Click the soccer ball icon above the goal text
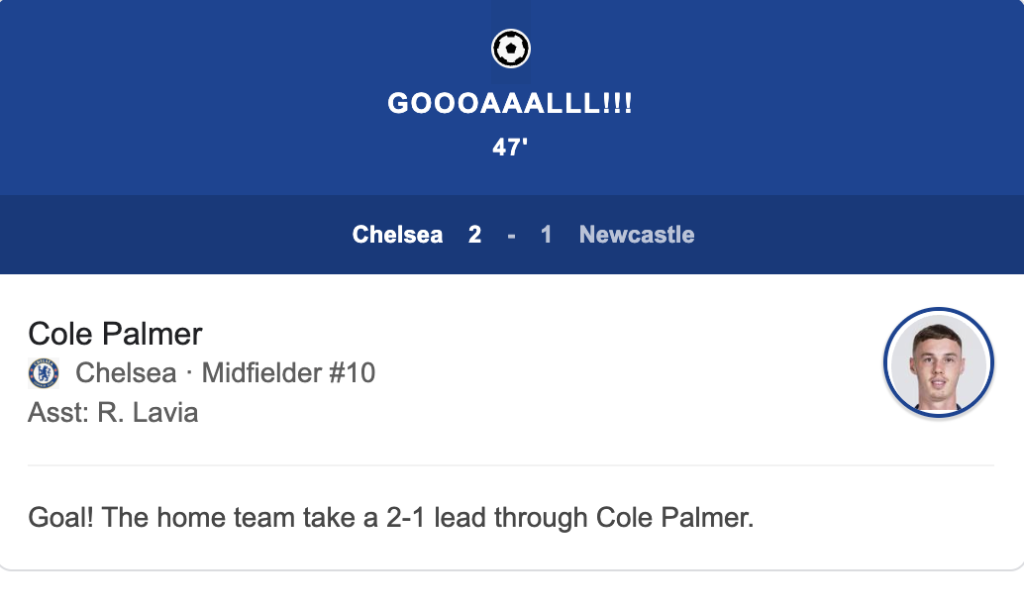1024x610 pixels. (511, 48)
